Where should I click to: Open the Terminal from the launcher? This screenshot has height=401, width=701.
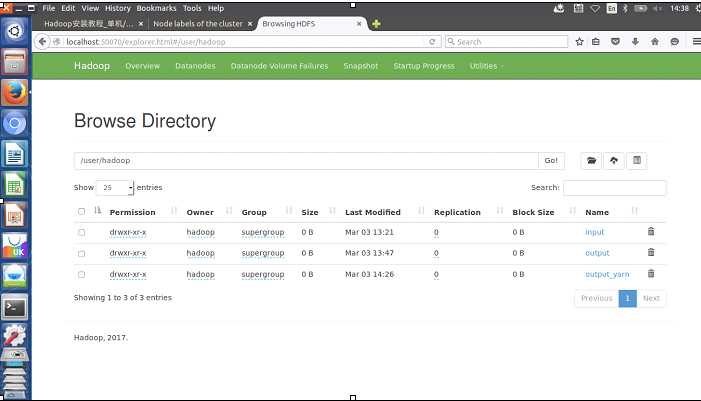point(15,307)
